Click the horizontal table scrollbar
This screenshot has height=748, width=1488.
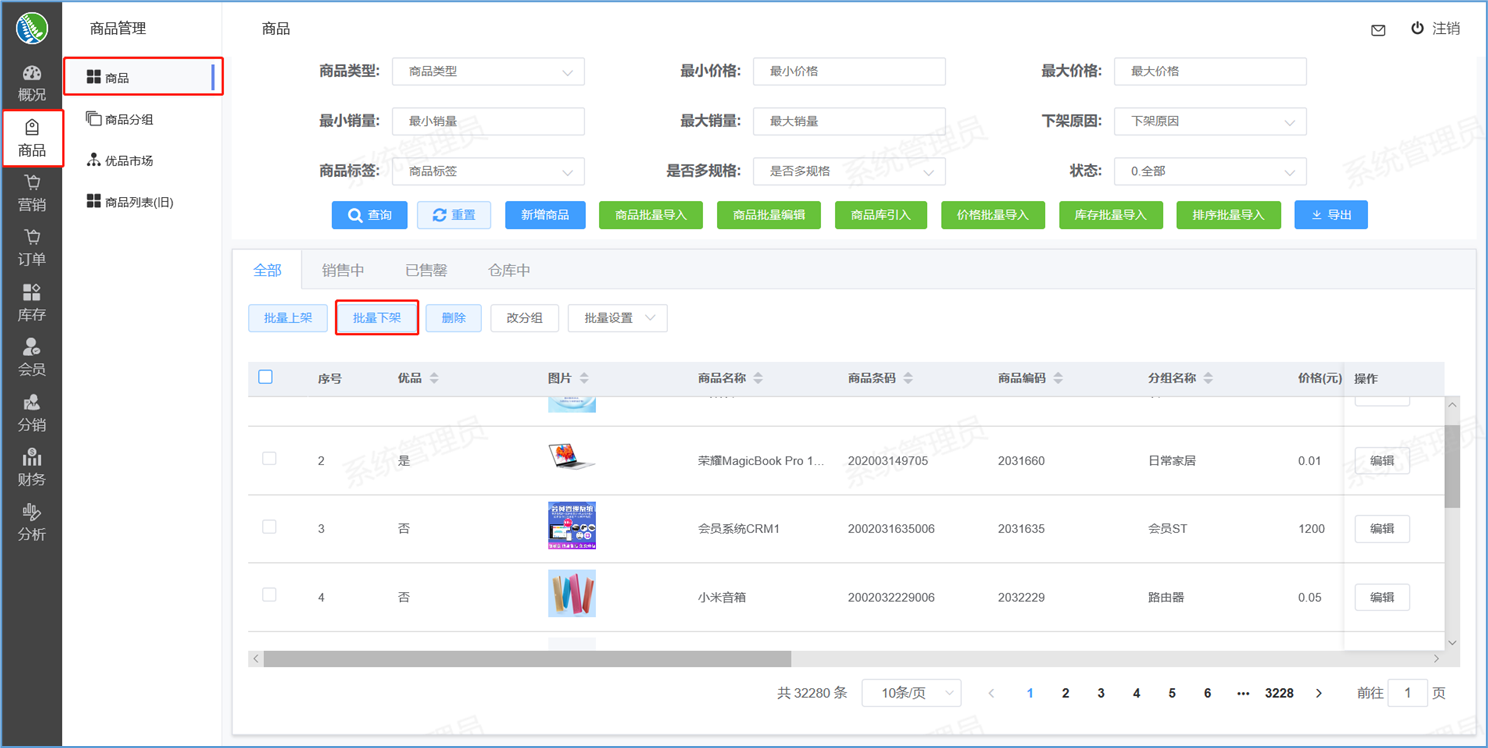[527, 659]
